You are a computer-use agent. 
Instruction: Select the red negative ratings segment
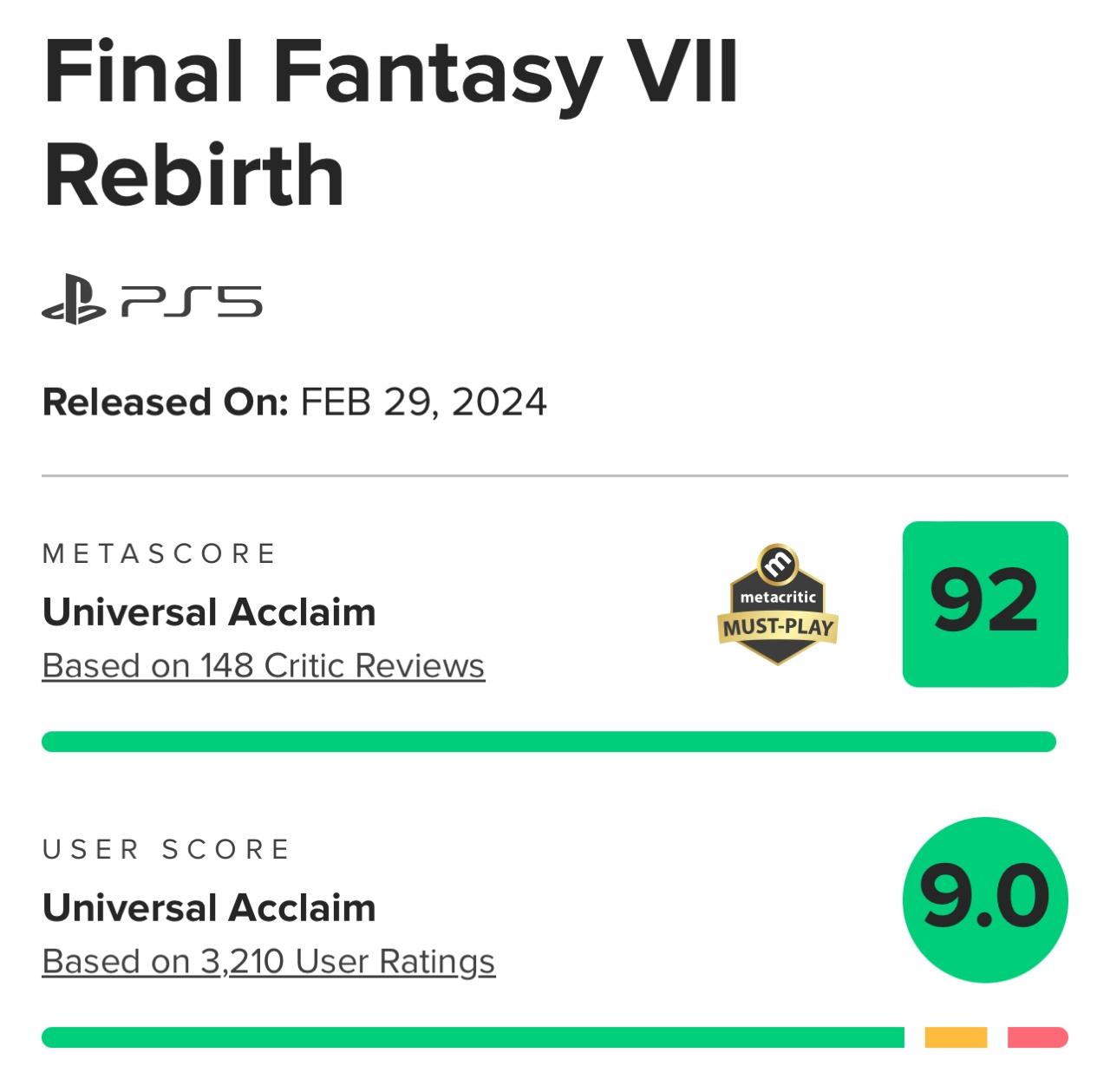pos(1037,1037)
